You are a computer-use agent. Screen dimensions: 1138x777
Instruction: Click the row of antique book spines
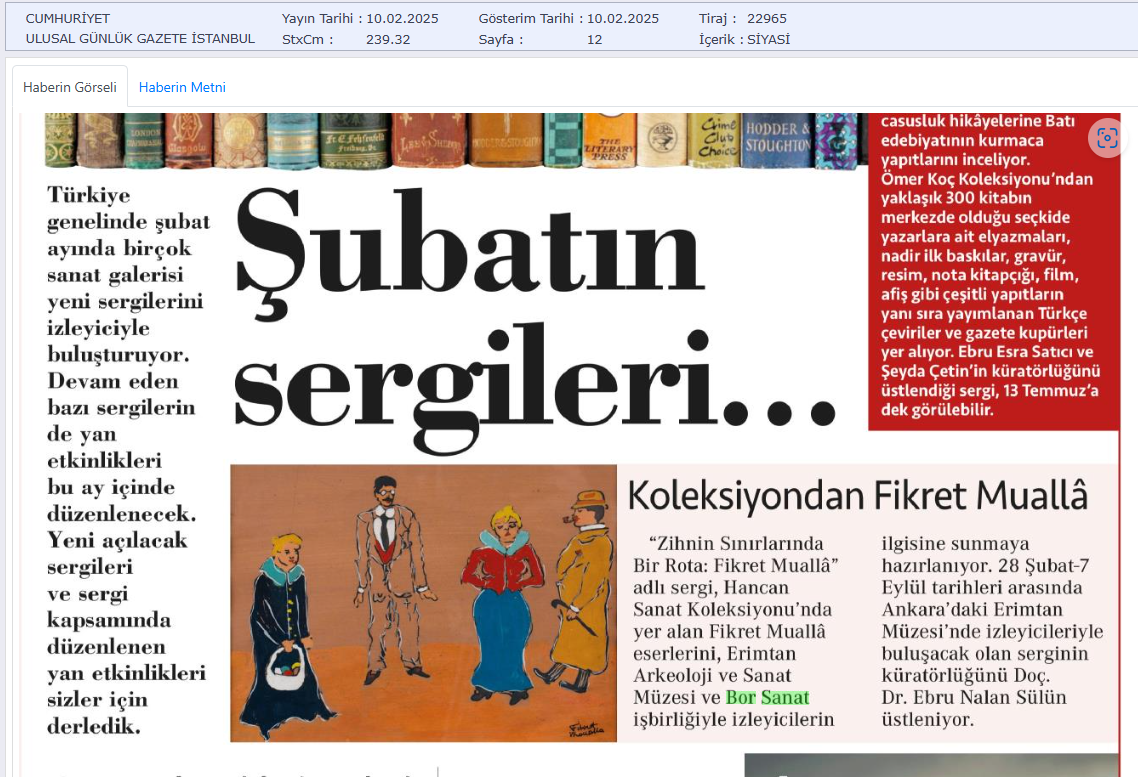[456, 141]
